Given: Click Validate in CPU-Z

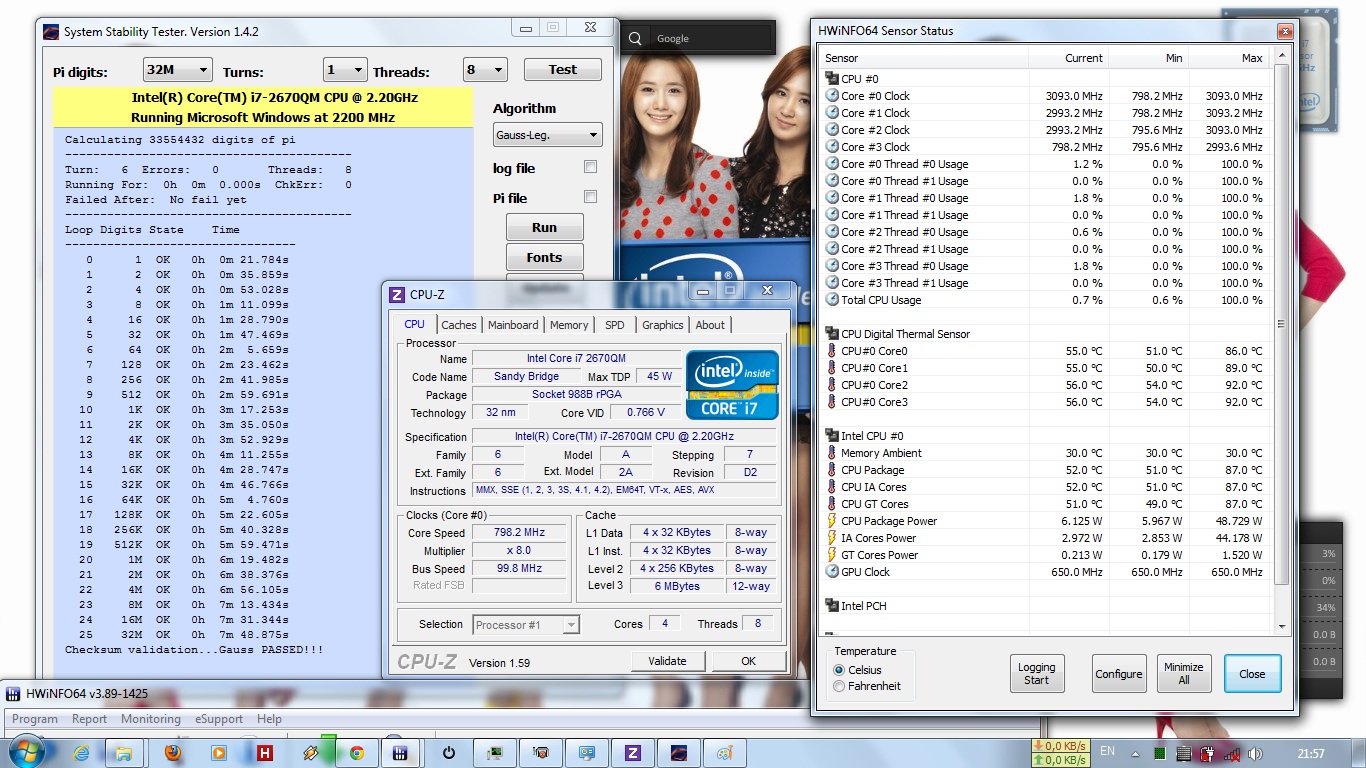Looking at the screenshot, I should (668, 661).
